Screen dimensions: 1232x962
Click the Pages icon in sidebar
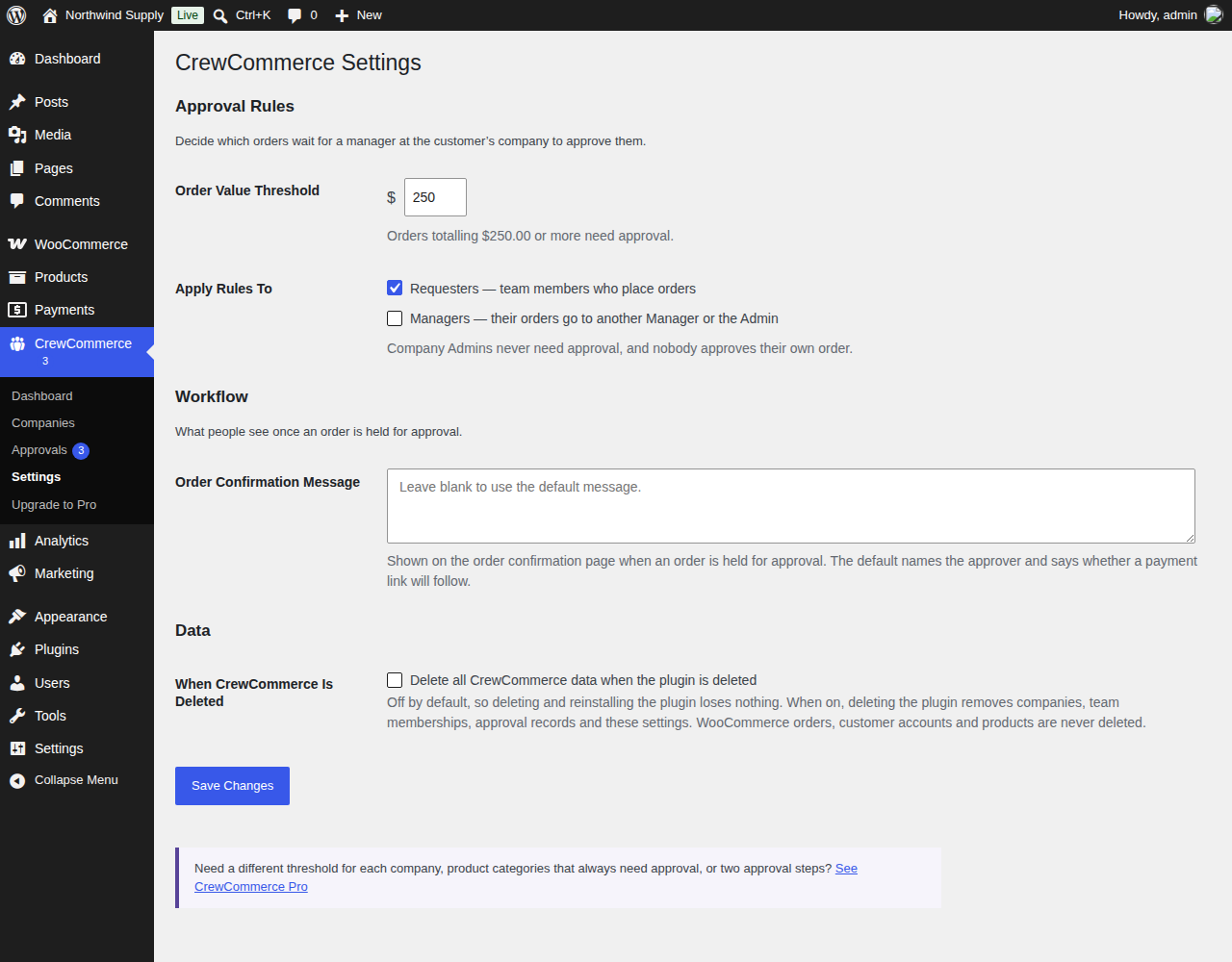coord(17,168)
